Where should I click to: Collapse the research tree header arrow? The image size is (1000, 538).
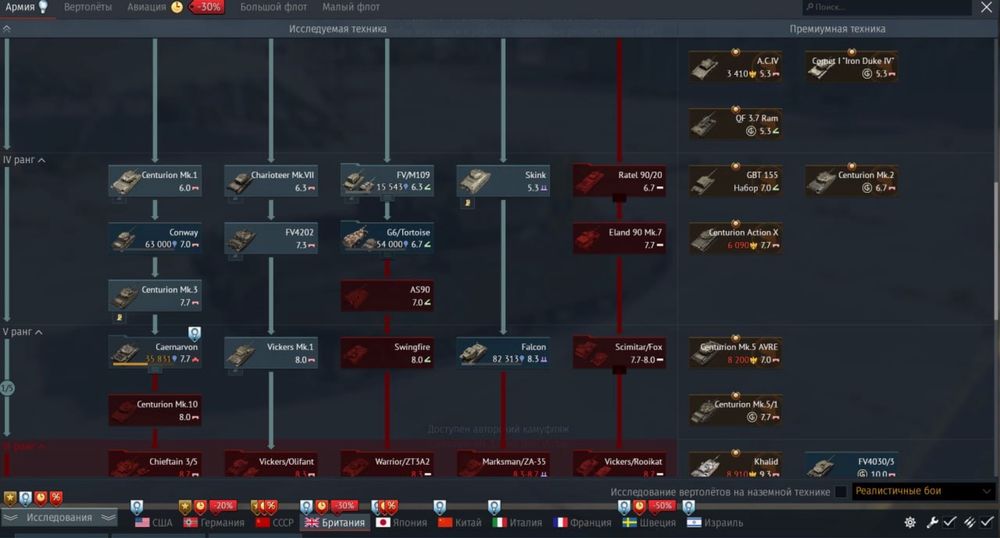click(x=6, y=29)
